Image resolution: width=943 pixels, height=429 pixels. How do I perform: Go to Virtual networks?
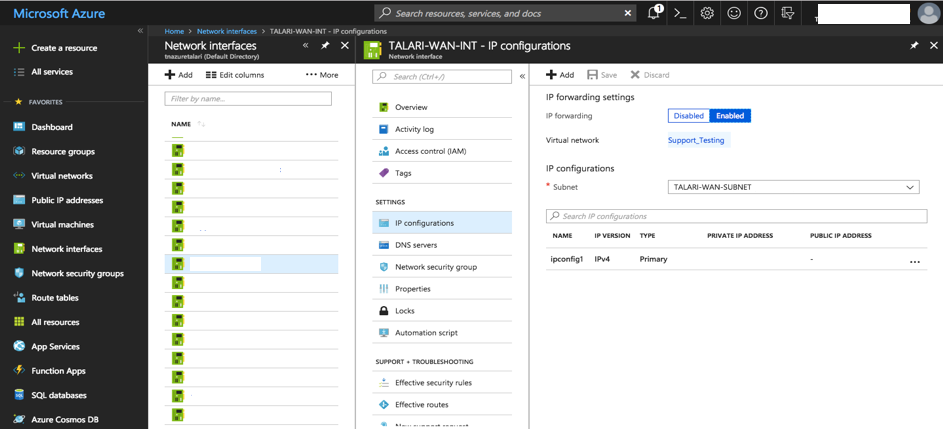[x=62, y=176]
